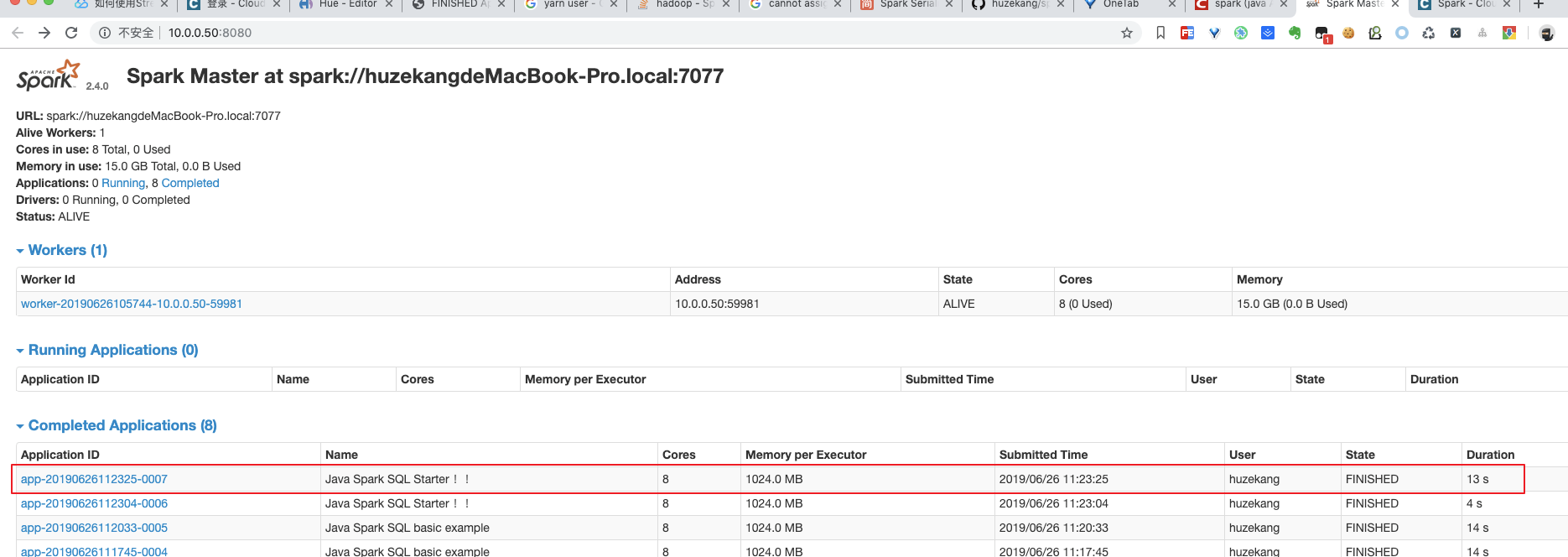Open the Running applications link
1568x557 pixels.
[x=123, y=183]
